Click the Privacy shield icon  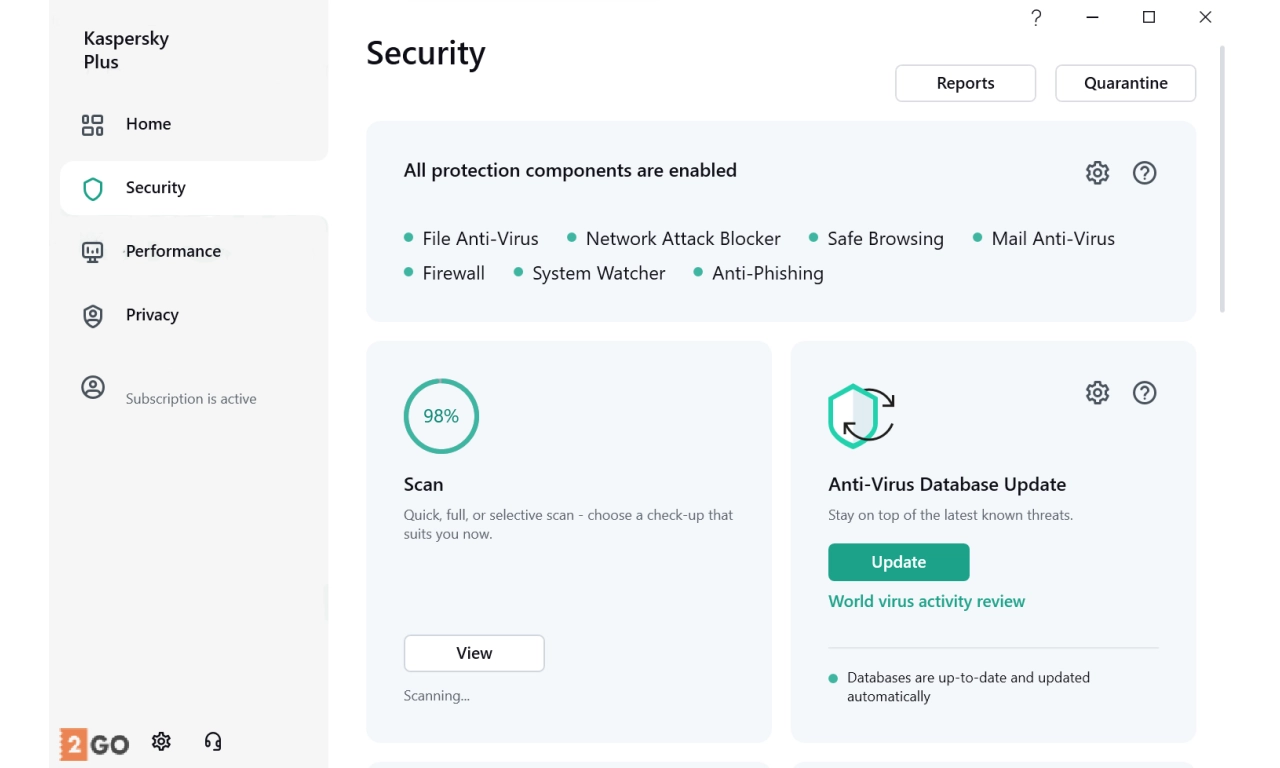point(92,316)
